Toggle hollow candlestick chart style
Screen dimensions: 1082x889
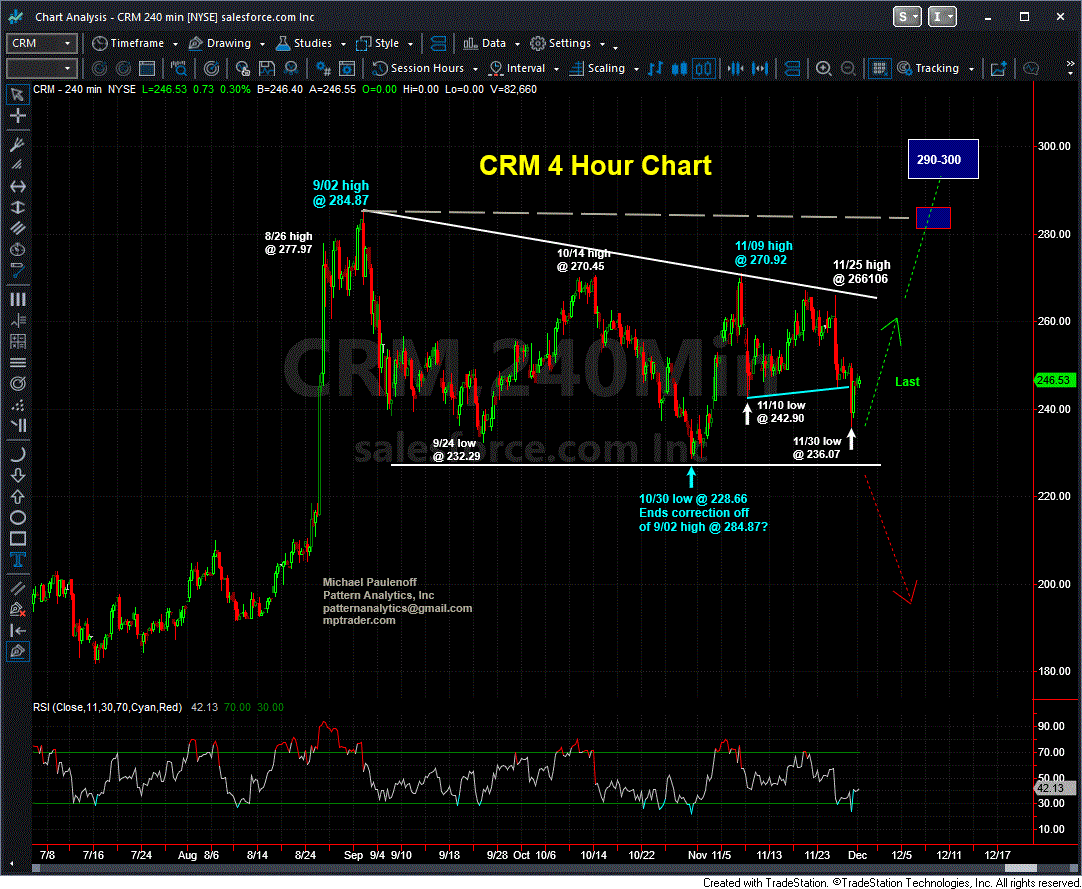coord(704,68)
